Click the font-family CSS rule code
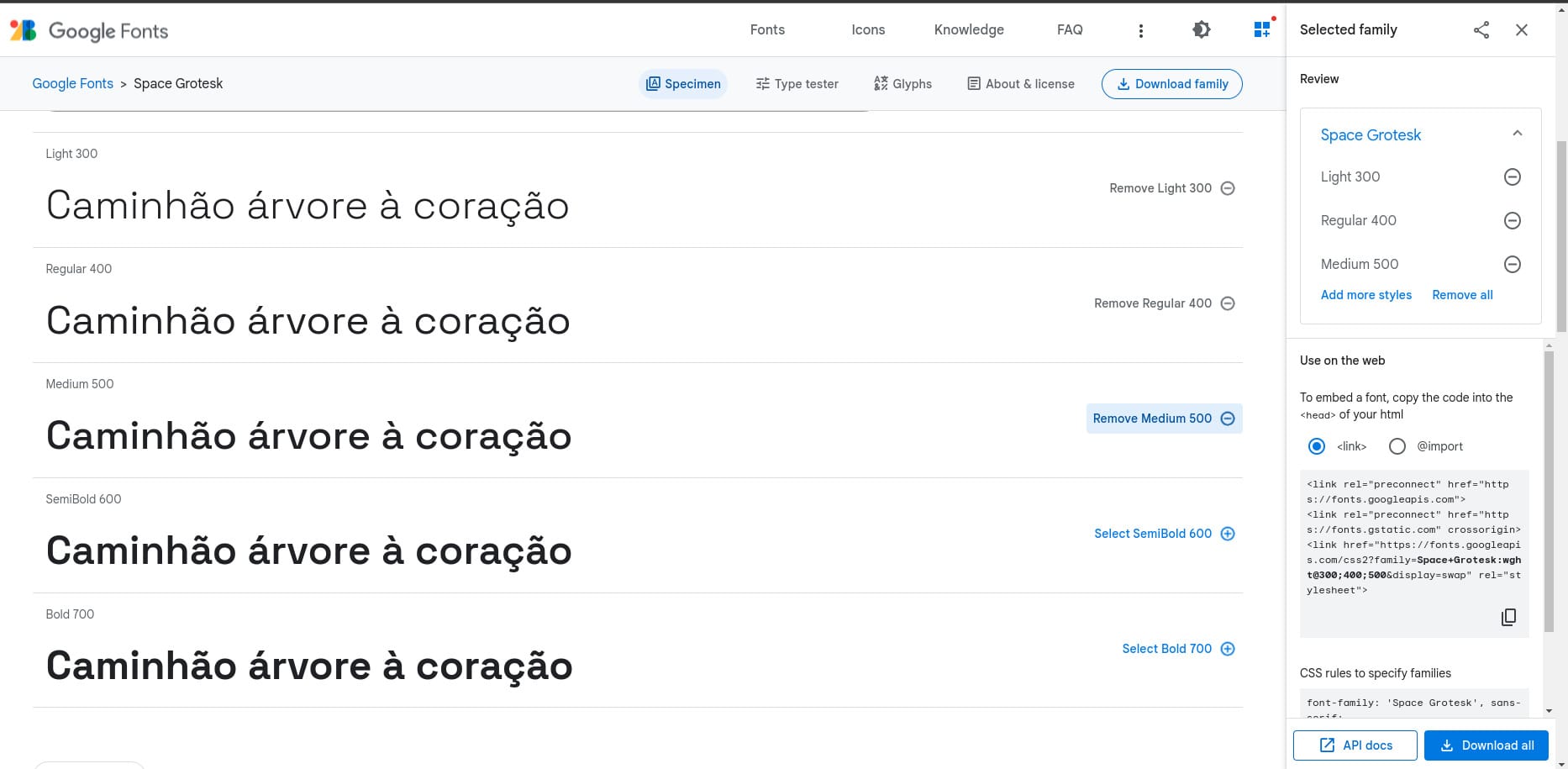The height and width of the screenshot is (769, 1568). (1414, 704)
